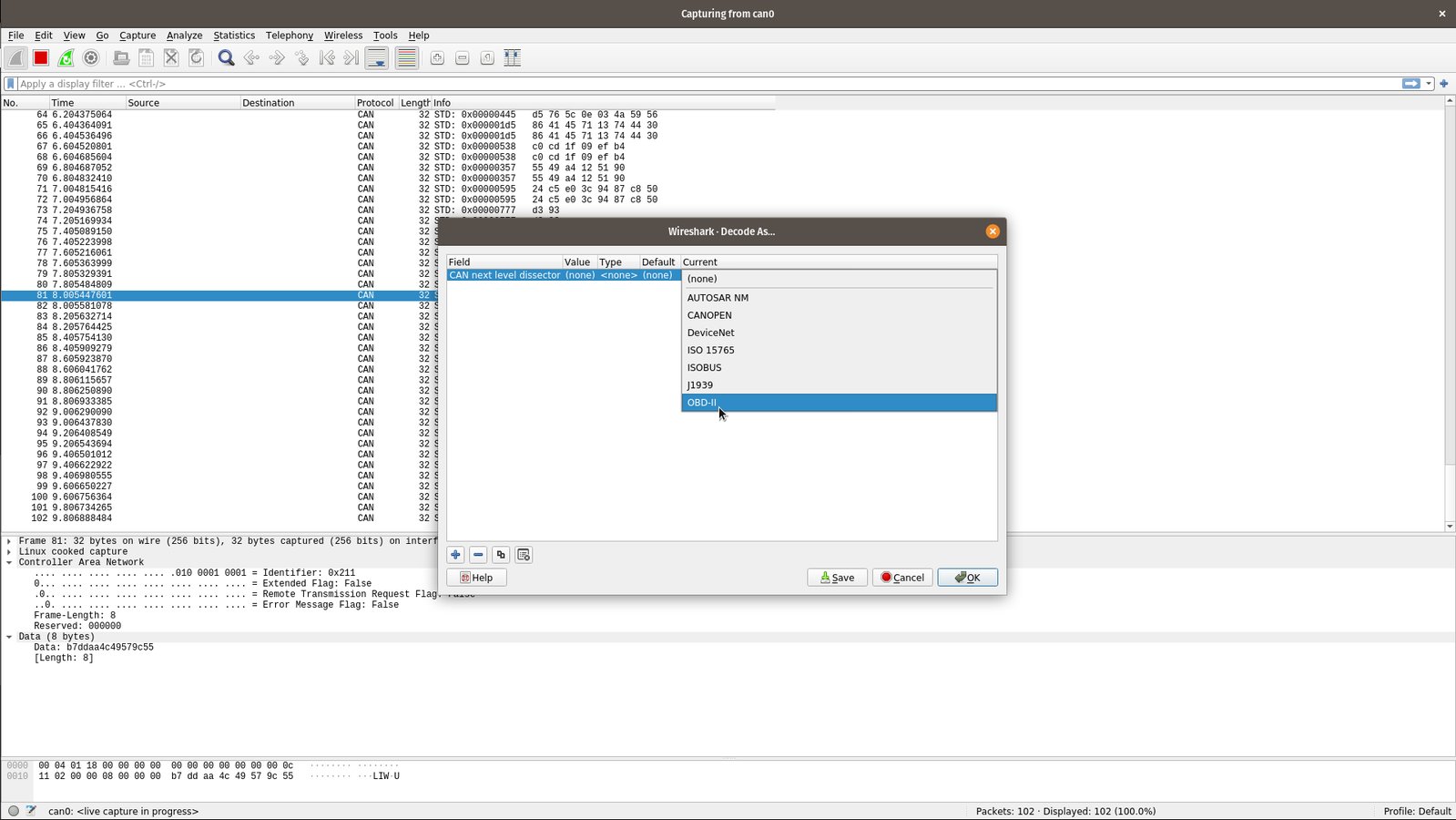Go back in packet history

[251, 58]
